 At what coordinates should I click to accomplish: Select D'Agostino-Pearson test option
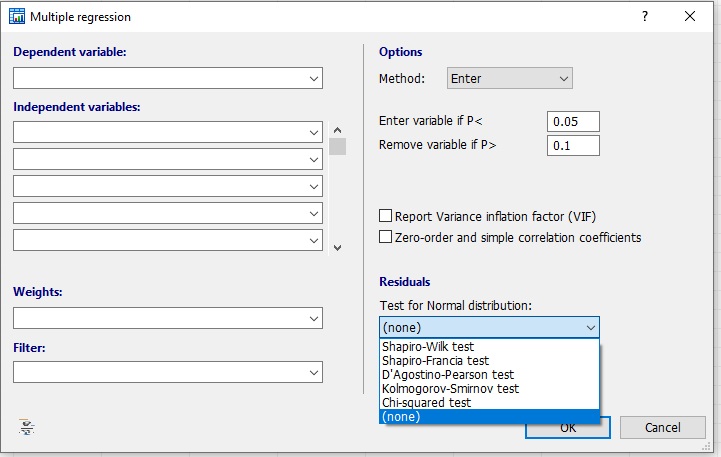point(449,375)
